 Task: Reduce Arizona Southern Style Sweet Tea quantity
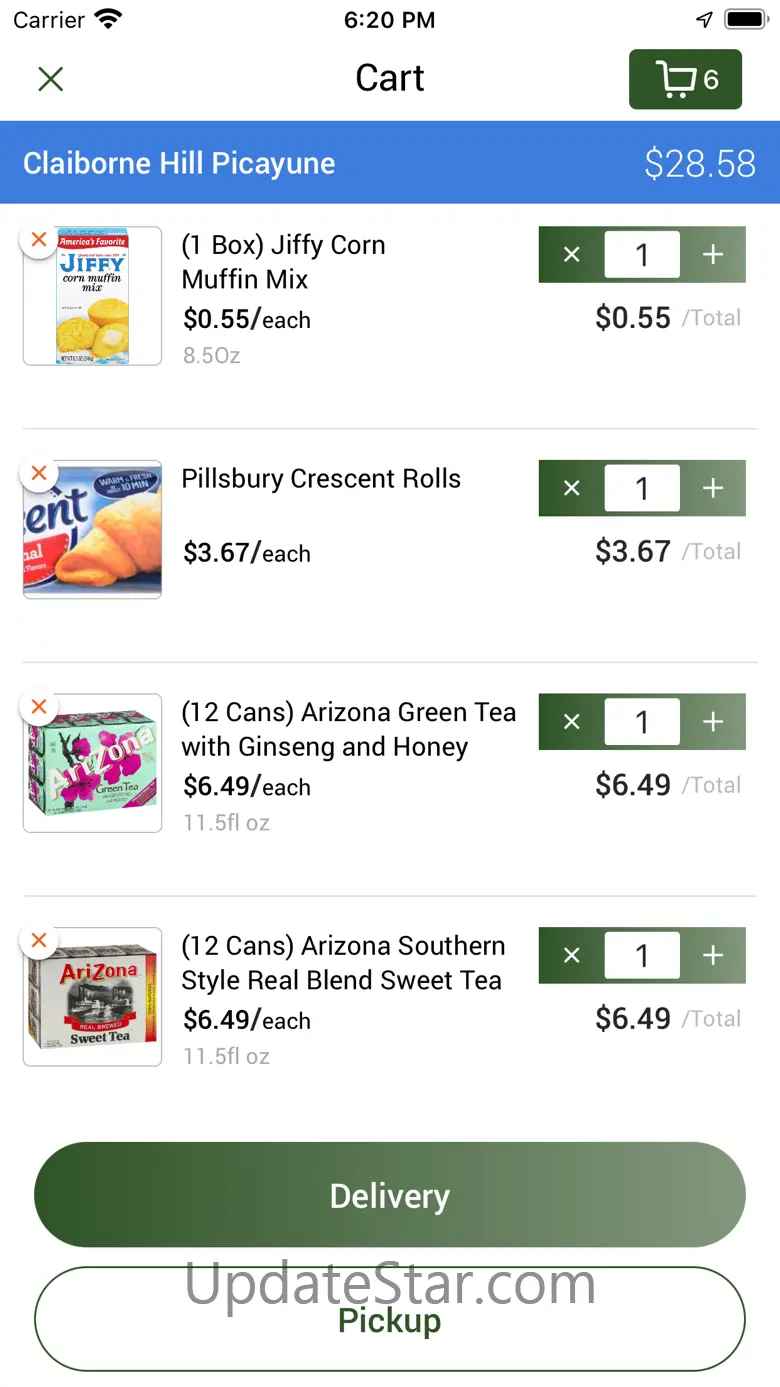[x=571, y=955]
